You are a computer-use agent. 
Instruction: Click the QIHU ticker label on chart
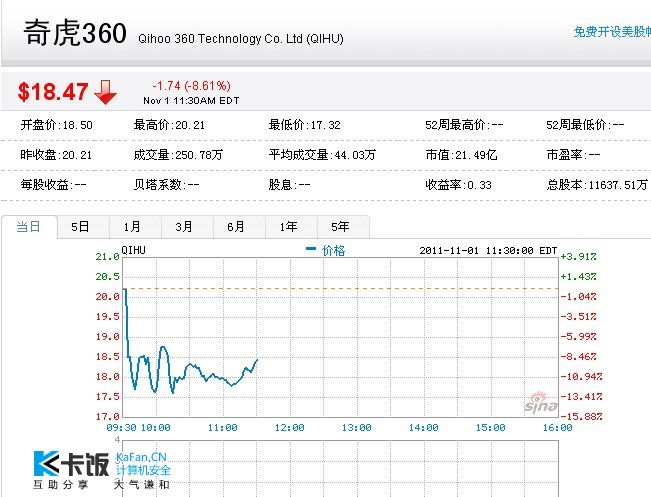pyautogui.click(x=133, y=250)
